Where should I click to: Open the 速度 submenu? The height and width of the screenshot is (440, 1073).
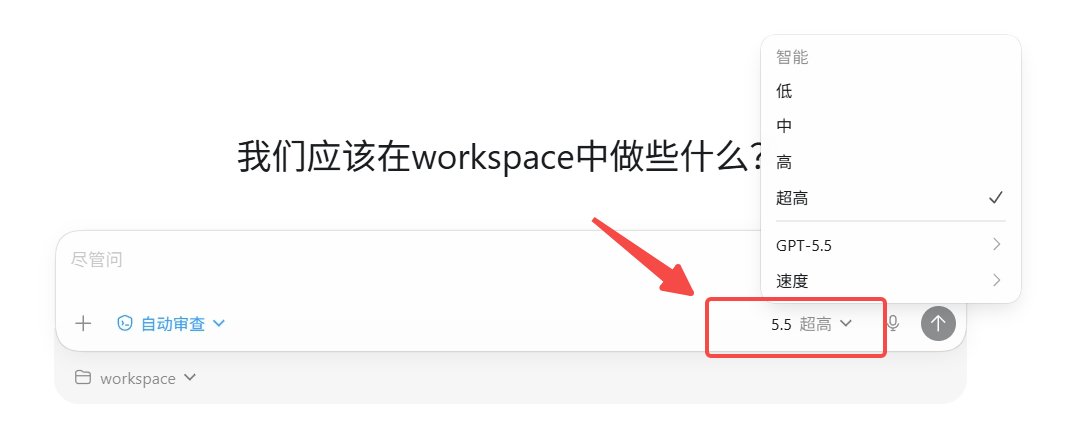[x=890, y=281]
